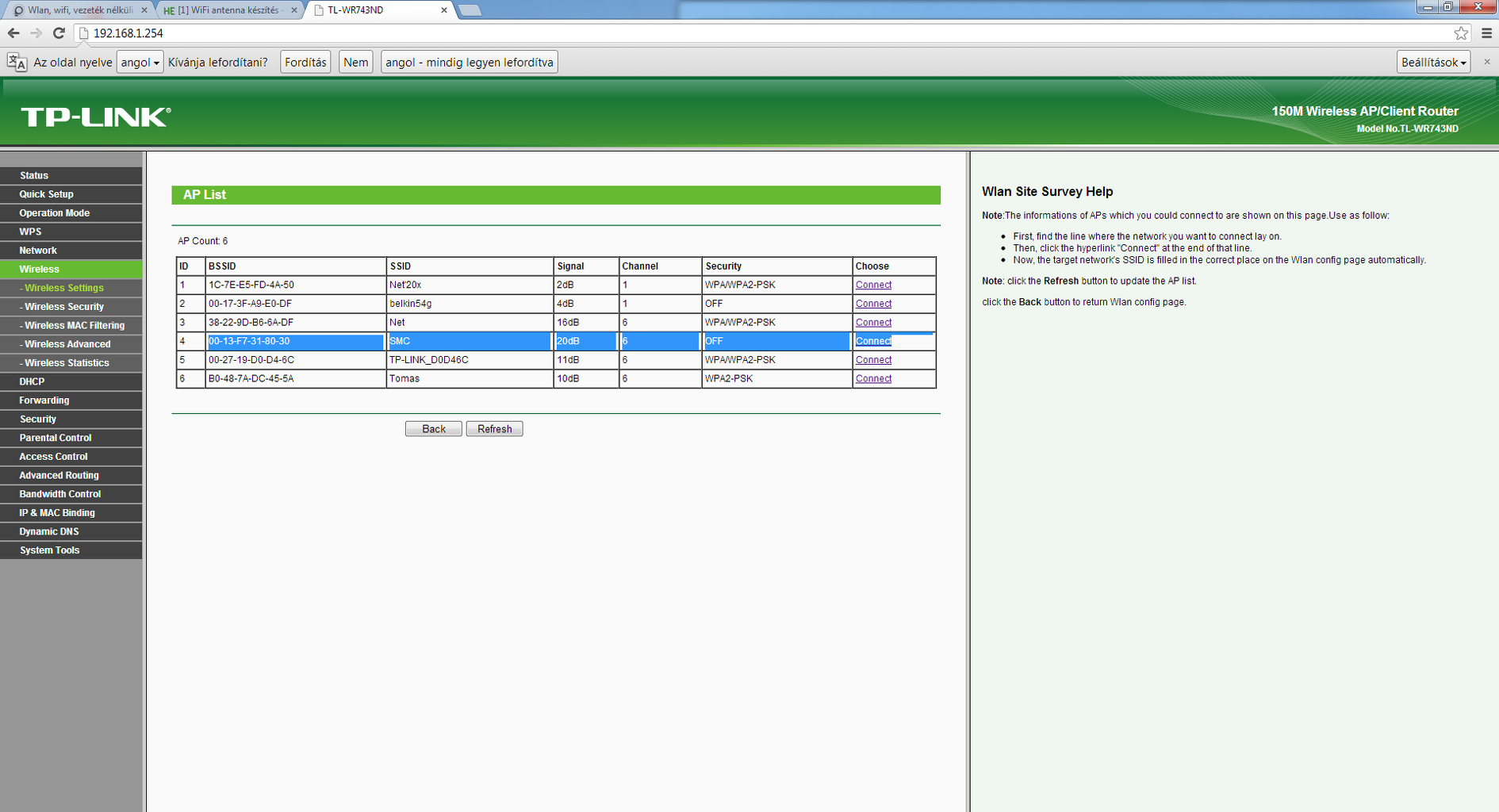Click the address bar showing 192.168.1.254

coord(769,33)
